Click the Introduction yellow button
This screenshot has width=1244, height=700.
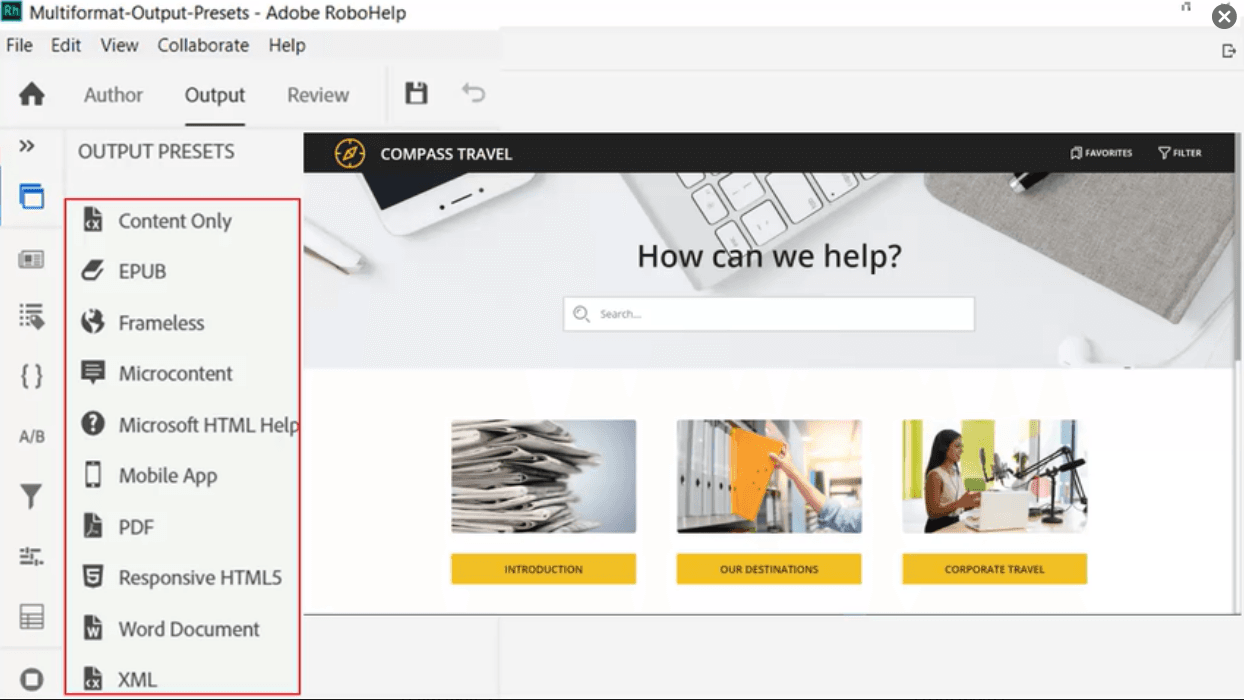coord(543,569)
